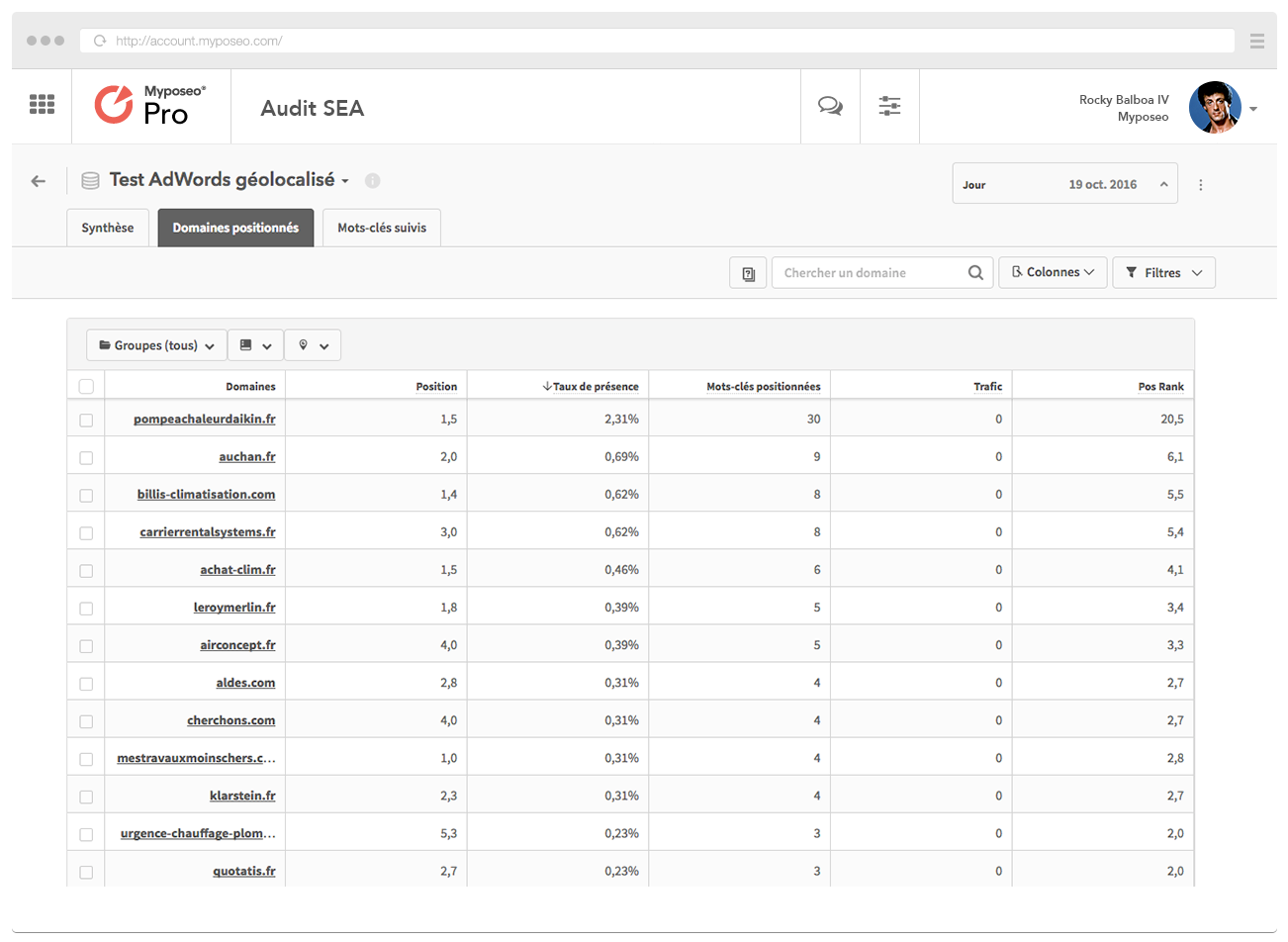Open the cherchons.com domain link

pyautogui.click(x=231, y=720)
